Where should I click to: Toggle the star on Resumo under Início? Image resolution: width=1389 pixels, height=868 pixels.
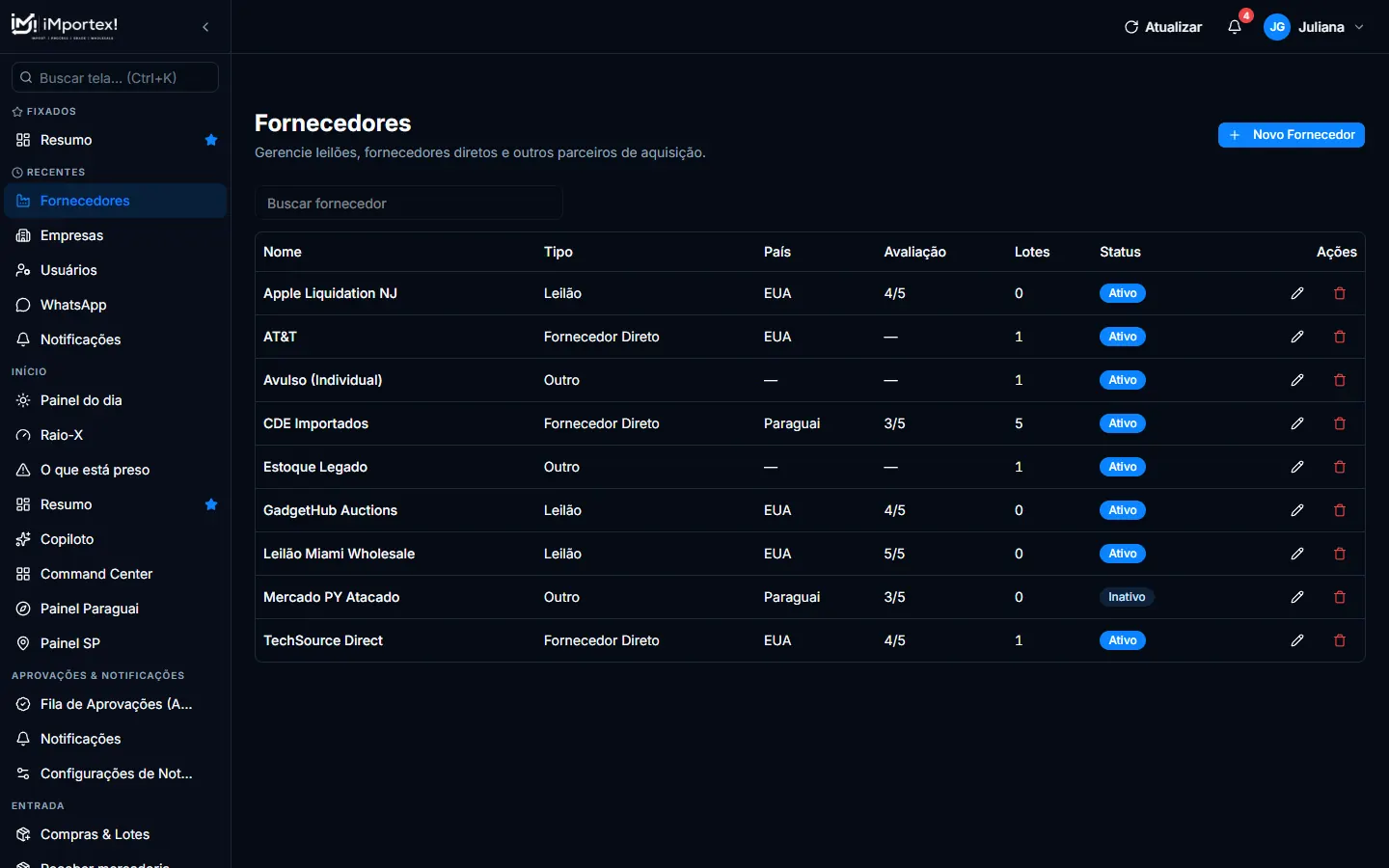211,504
